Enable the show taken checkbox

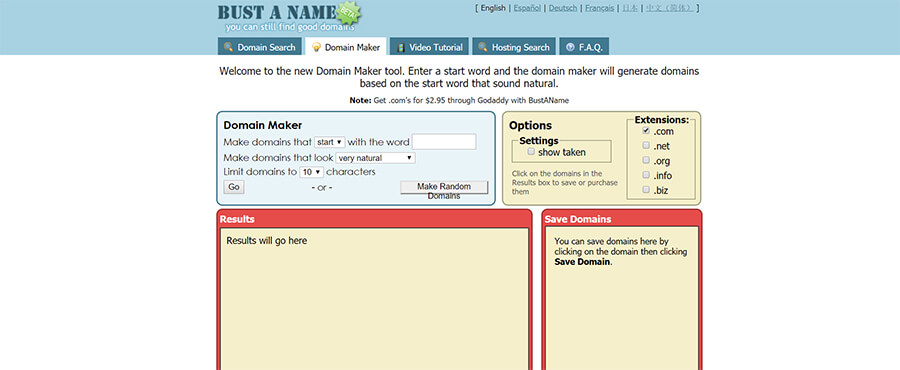point(531,151)
